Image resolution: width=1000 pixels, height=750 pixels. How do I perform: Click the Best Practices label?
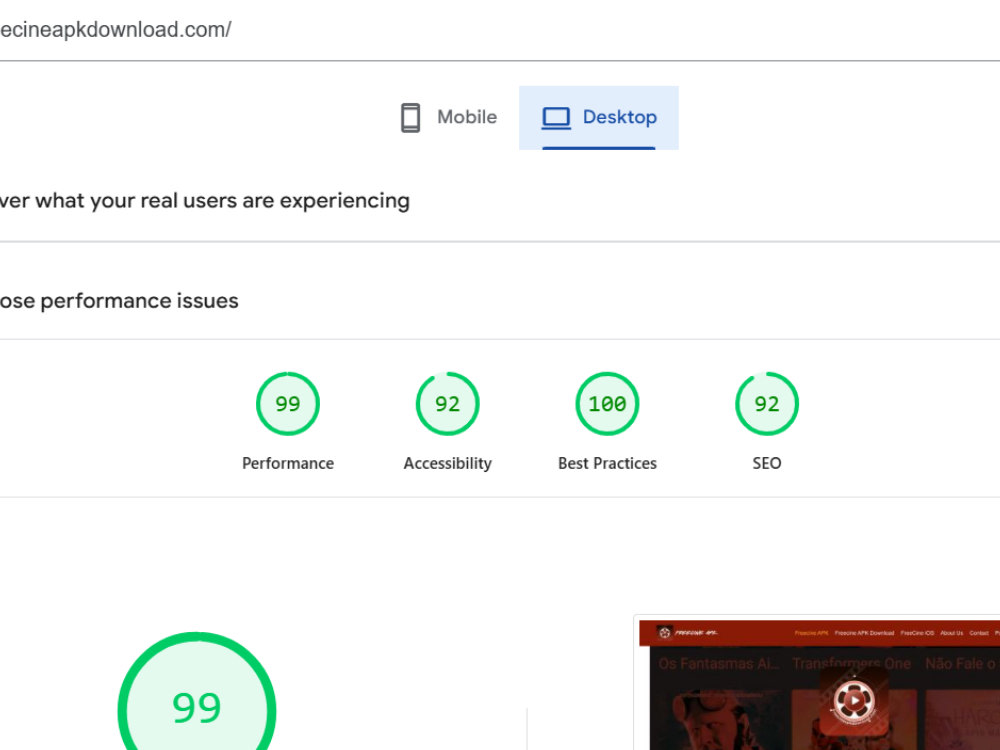(607, 463)
